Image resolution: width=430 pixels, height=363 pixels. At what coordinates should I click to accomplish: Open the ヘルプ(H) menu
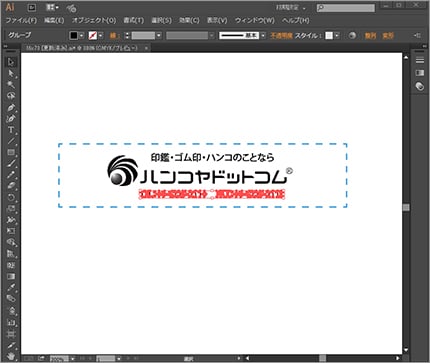tap(295, 20)
